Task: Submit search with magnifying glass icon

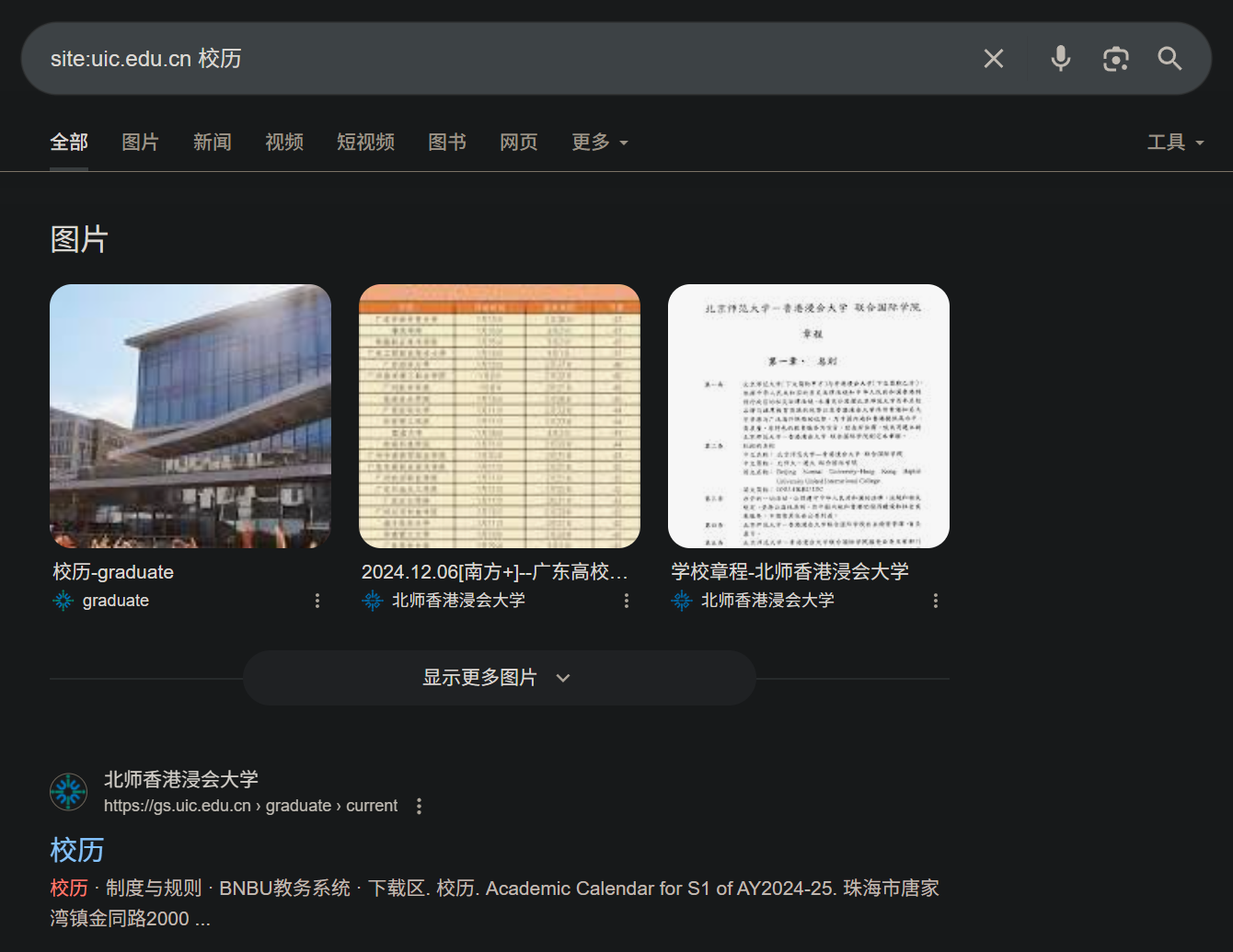Action: (1170, 59)
